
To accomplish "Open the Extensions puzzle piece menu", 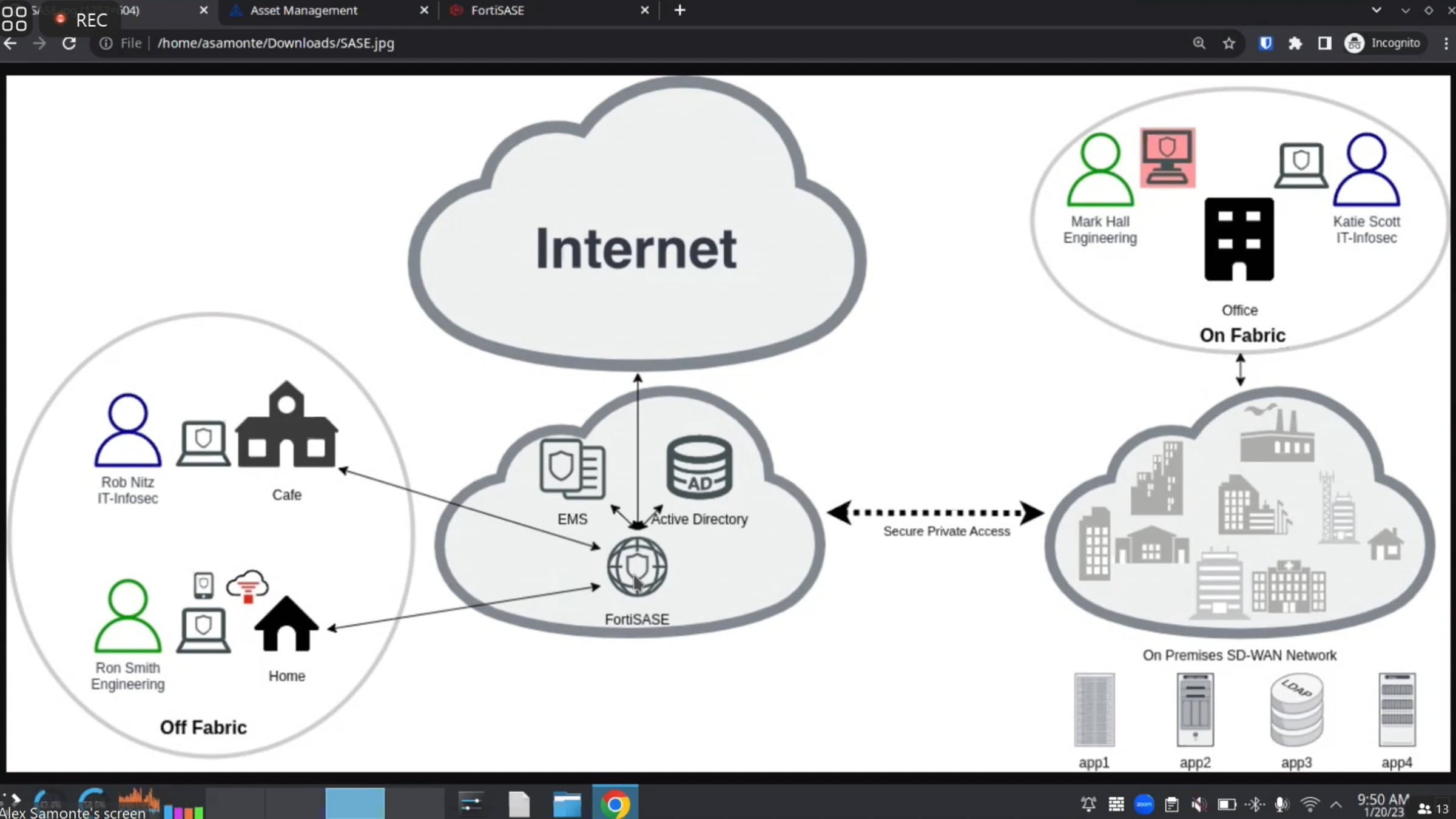I will pyautogui.click(x=1295, y=43).
